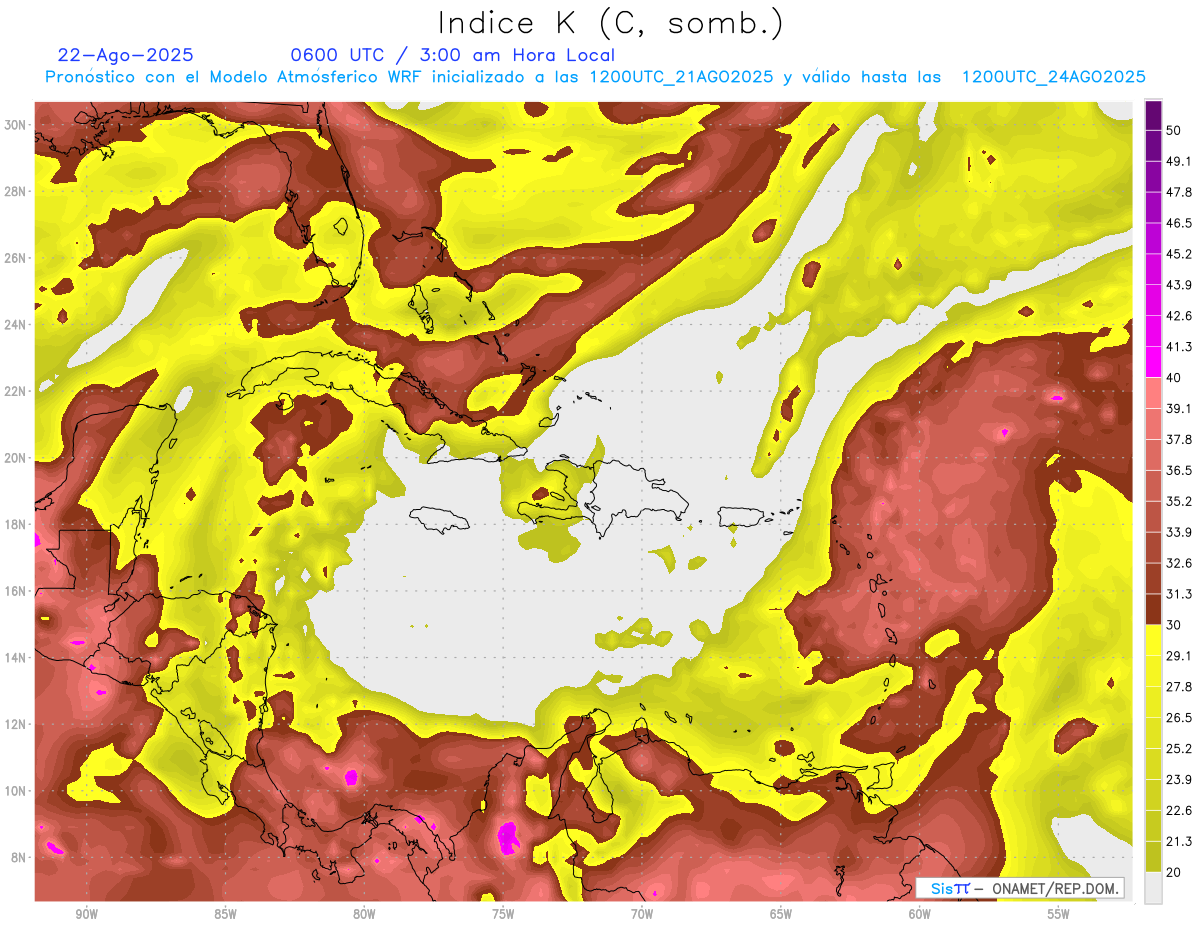Click the '47.8' value on the color scale
This screenshot has width=1200, height=927.
(1178, 192)
